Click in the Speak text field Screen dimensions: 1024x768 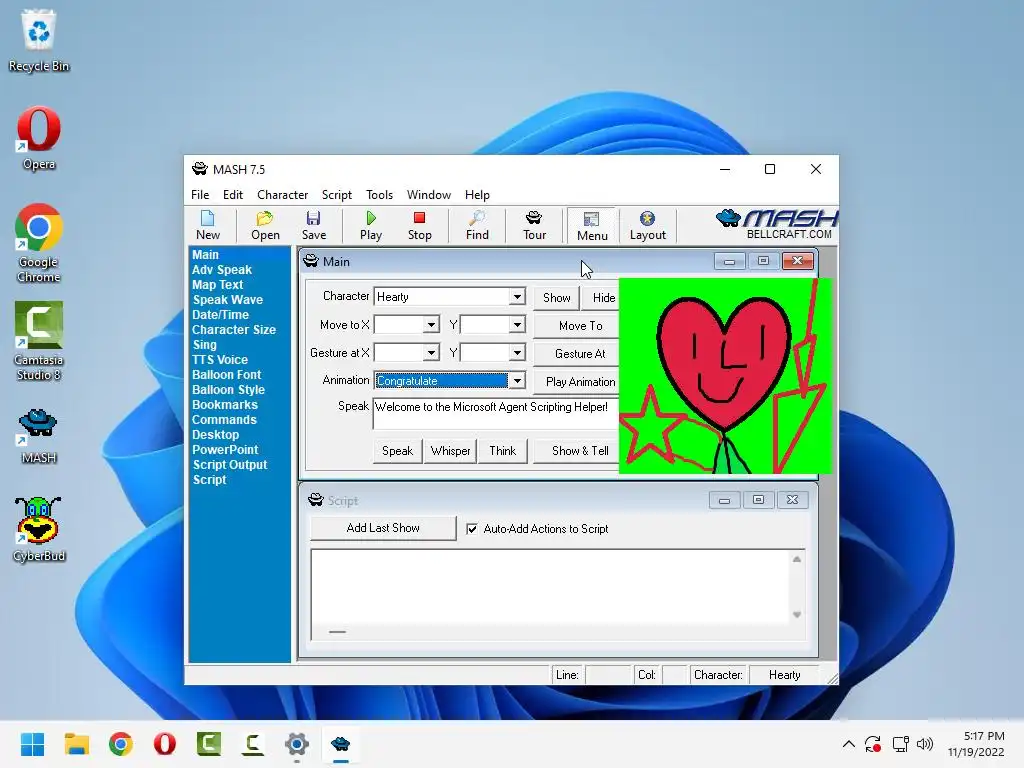coord(496,413)
